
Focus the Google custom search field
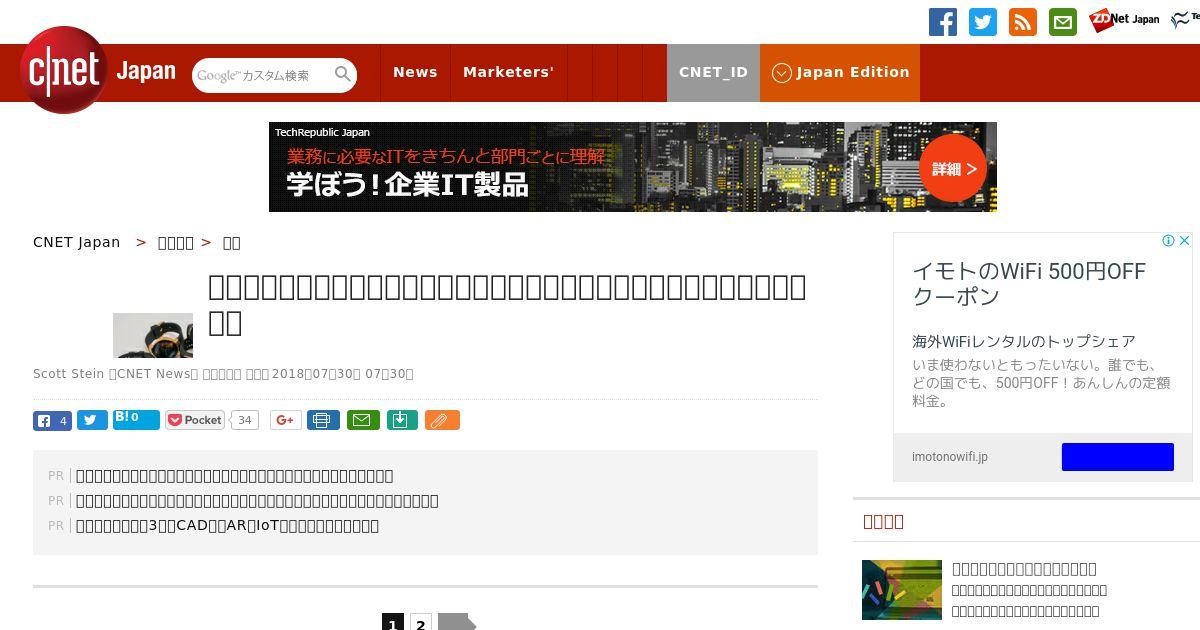(262, 75)
